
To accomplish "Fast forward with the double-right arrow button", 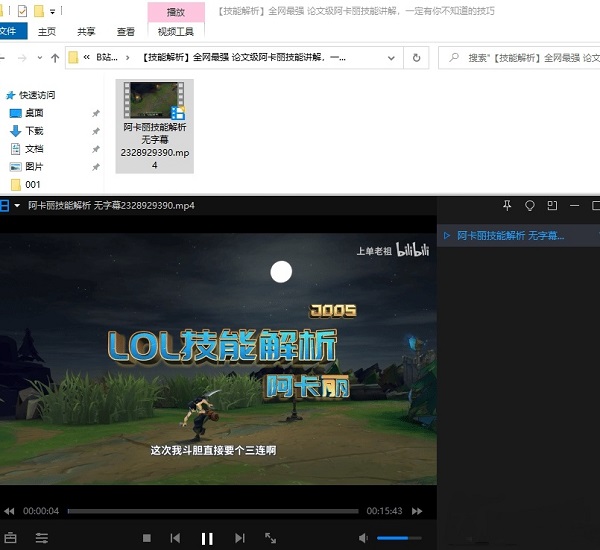I will [x=417, y=511].
